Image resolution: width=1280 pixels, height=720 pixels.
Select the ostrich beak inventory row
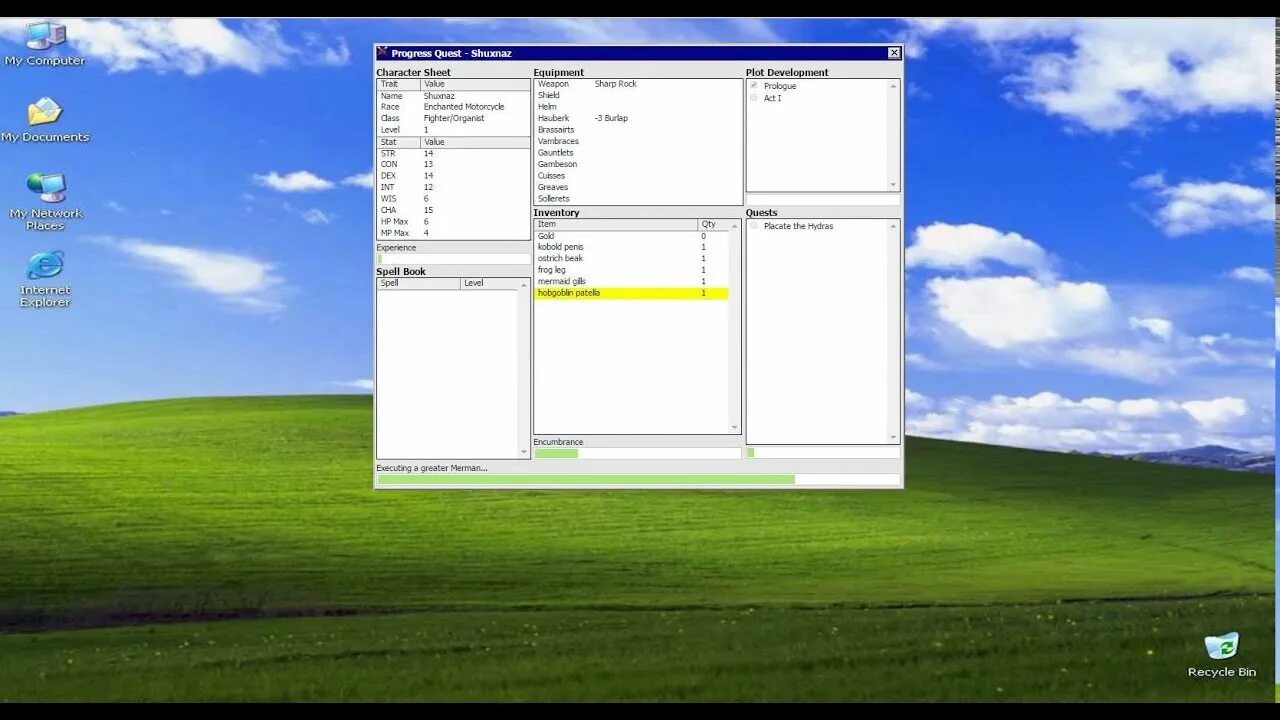click(632, 258)
